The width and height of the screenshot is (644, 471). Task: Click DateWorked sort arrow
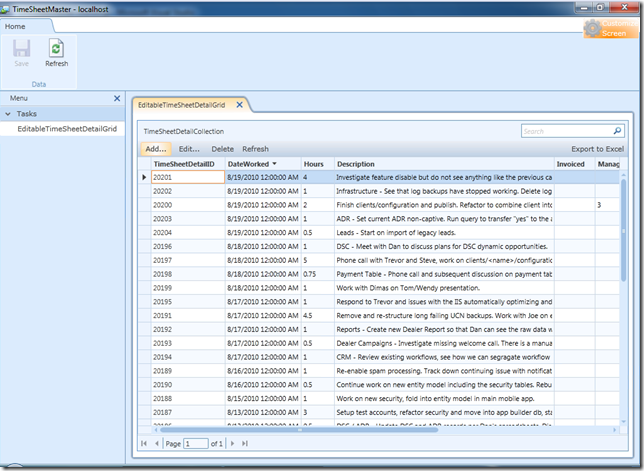coord(274,164)
